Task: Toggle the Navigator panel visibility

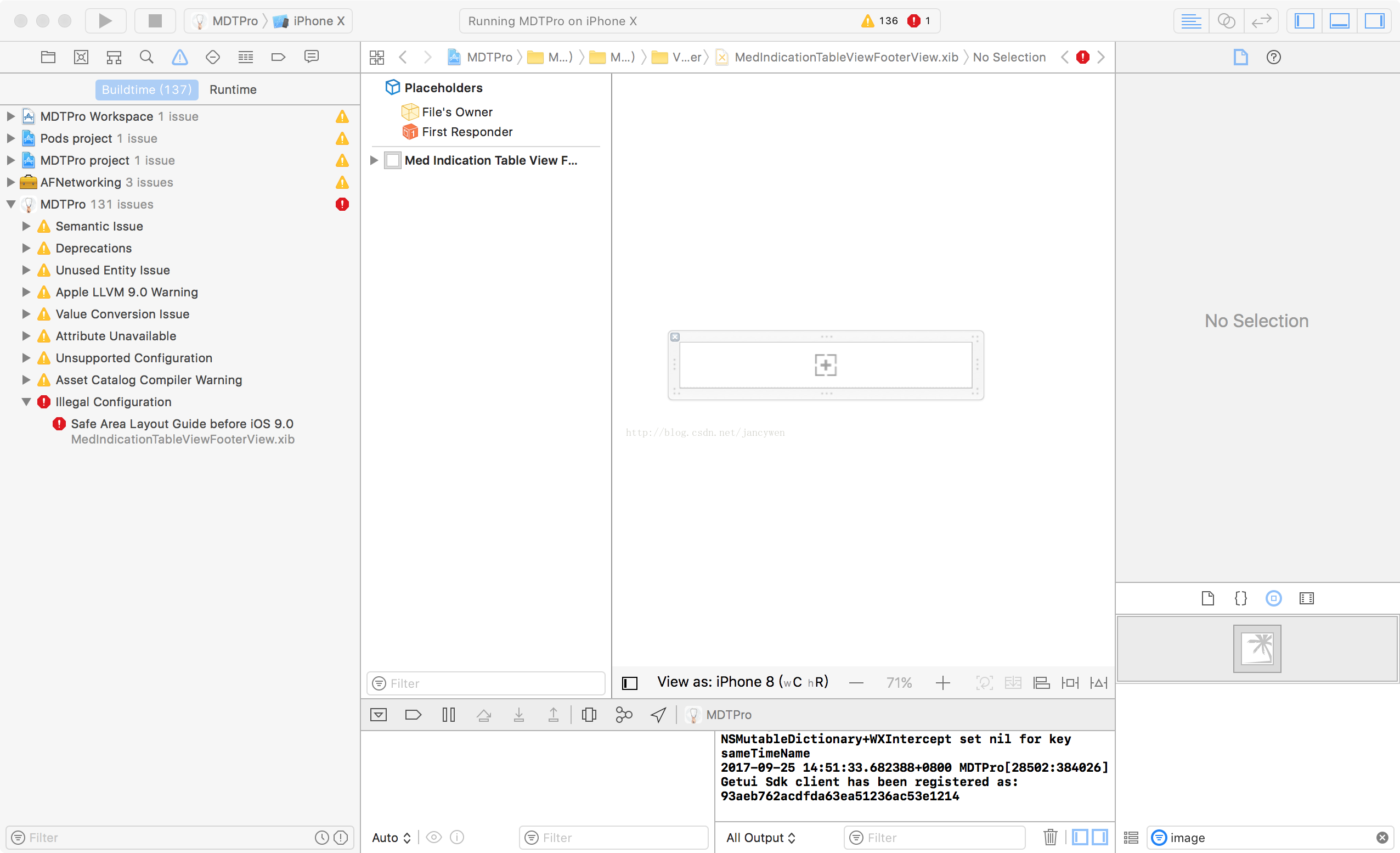Action: tap(1305, 21)
